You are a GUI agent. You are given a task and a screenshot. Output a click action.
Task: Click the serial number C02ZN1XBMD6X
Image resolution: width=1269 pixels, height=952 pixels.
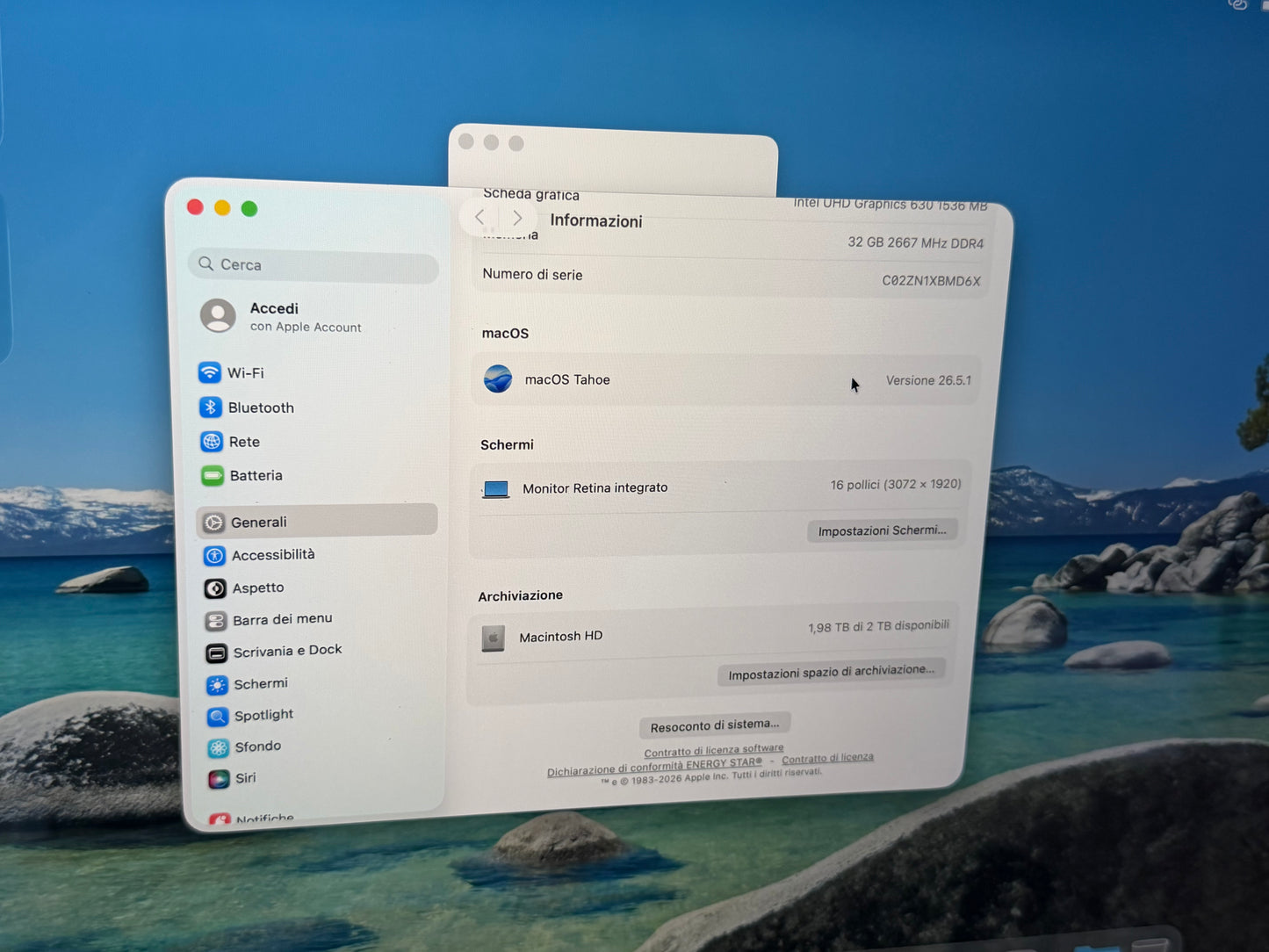[931, 281]
